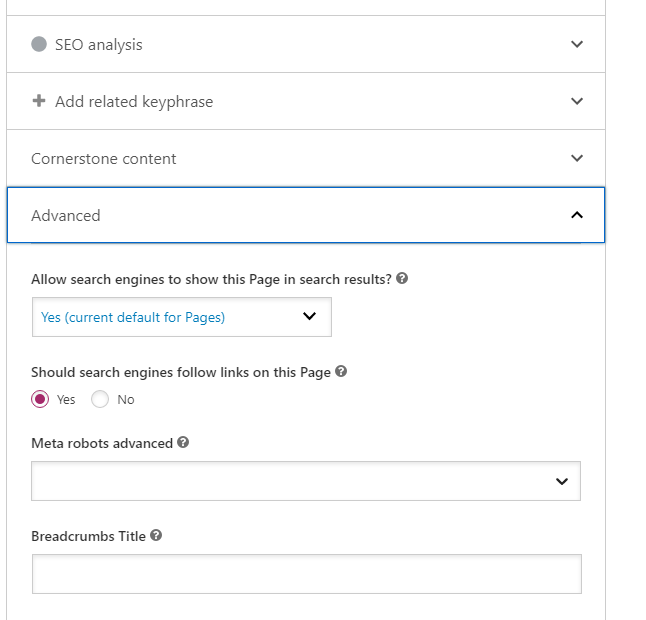Open help for Allow search engines question
Viewport: 646px width, 620px height.
click(402, 278)
